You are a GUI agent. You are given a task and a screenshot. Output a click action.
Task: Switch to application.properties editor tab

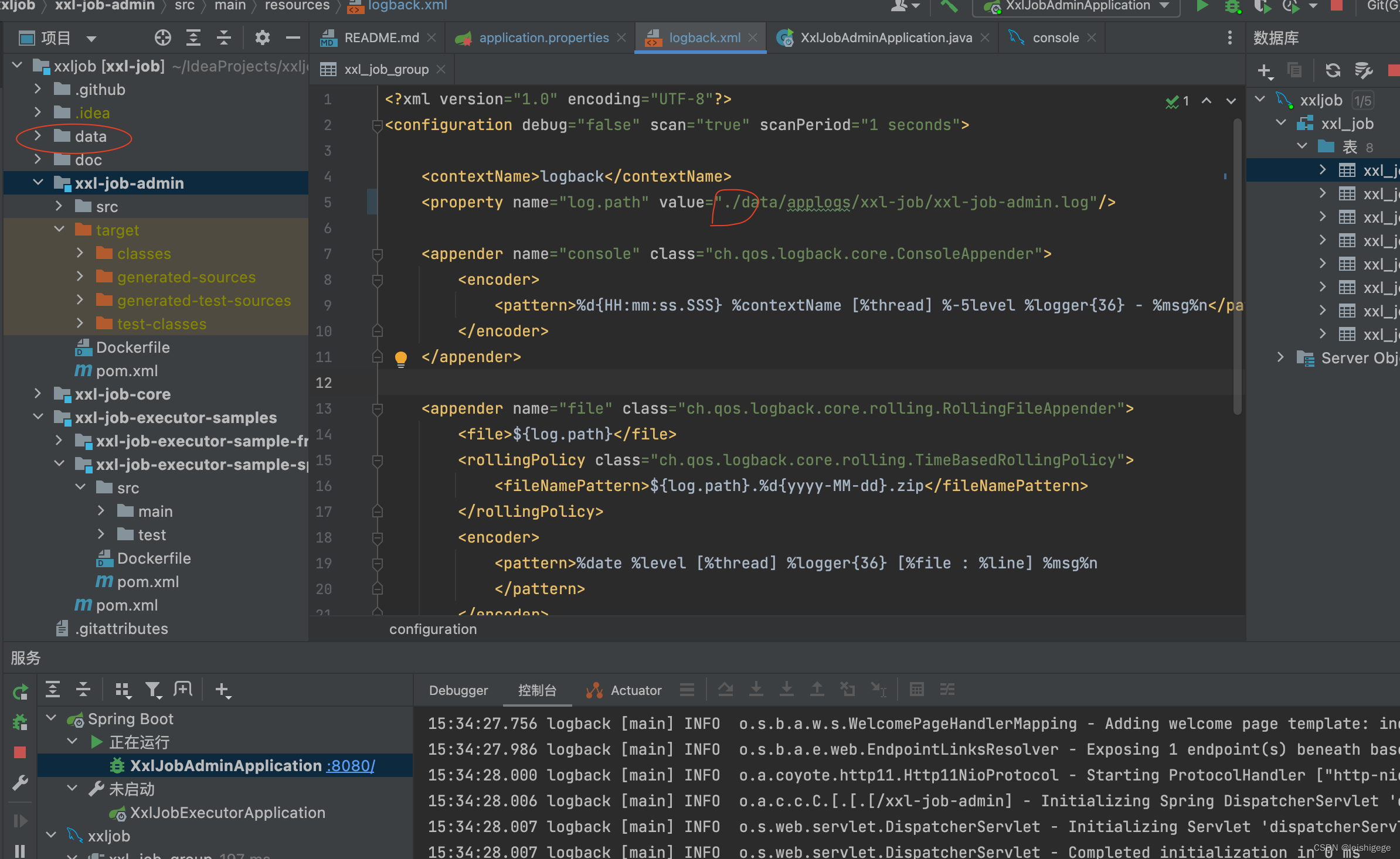(x=543, y=38)
